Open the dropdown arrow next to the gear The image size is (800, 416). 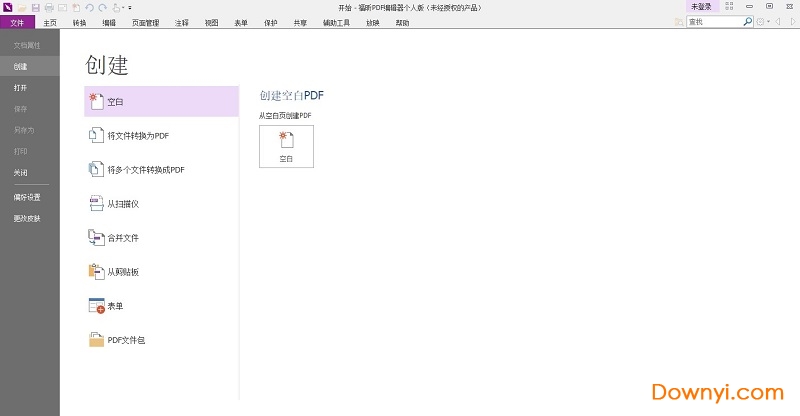coord(768,21)
